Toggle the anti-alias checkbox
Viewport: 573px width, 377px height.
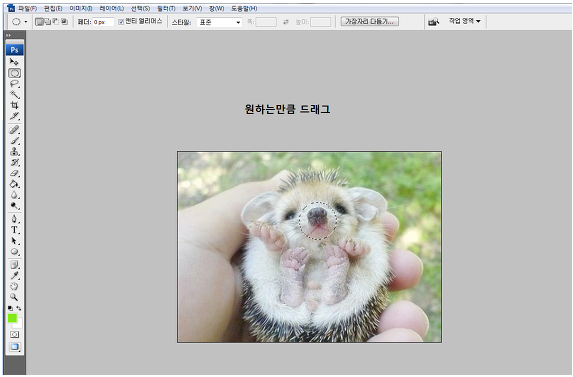[121, 22]
